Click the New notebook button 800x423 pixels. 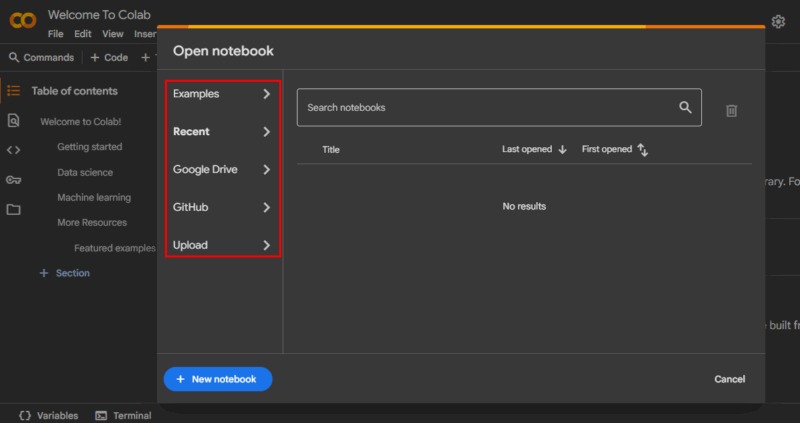pos(218,380)
